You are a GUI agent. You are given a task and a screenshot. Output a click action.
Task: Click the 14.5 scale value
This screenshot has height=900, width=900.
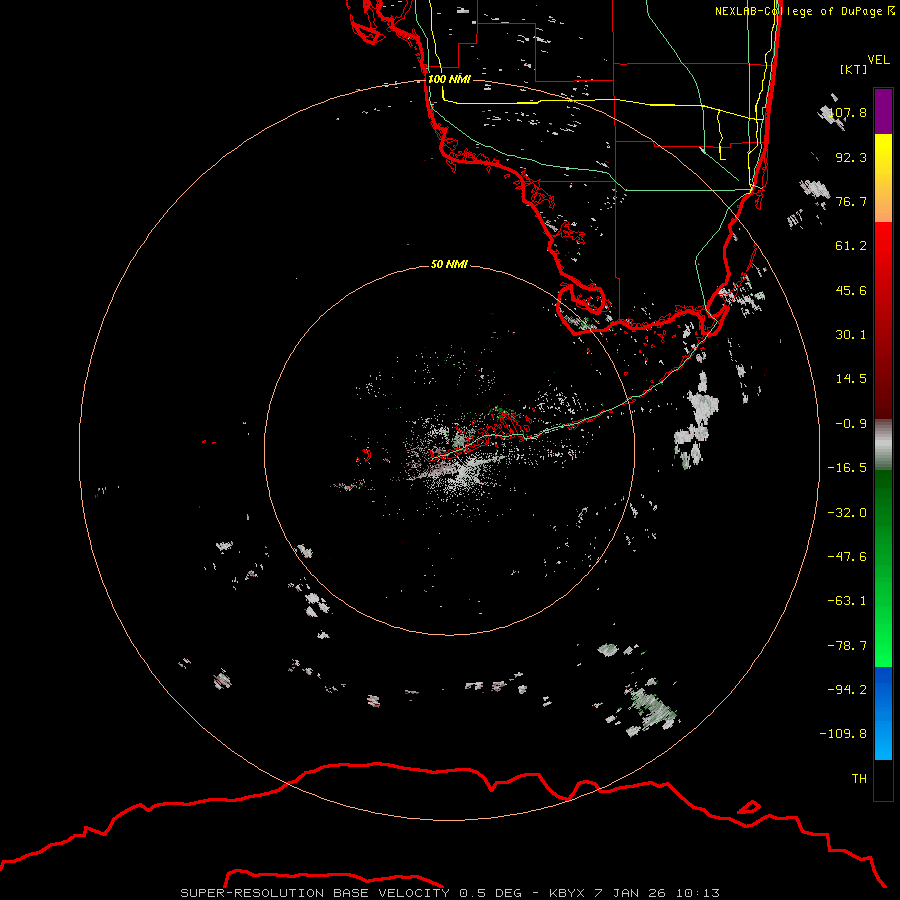coord(851,379)
